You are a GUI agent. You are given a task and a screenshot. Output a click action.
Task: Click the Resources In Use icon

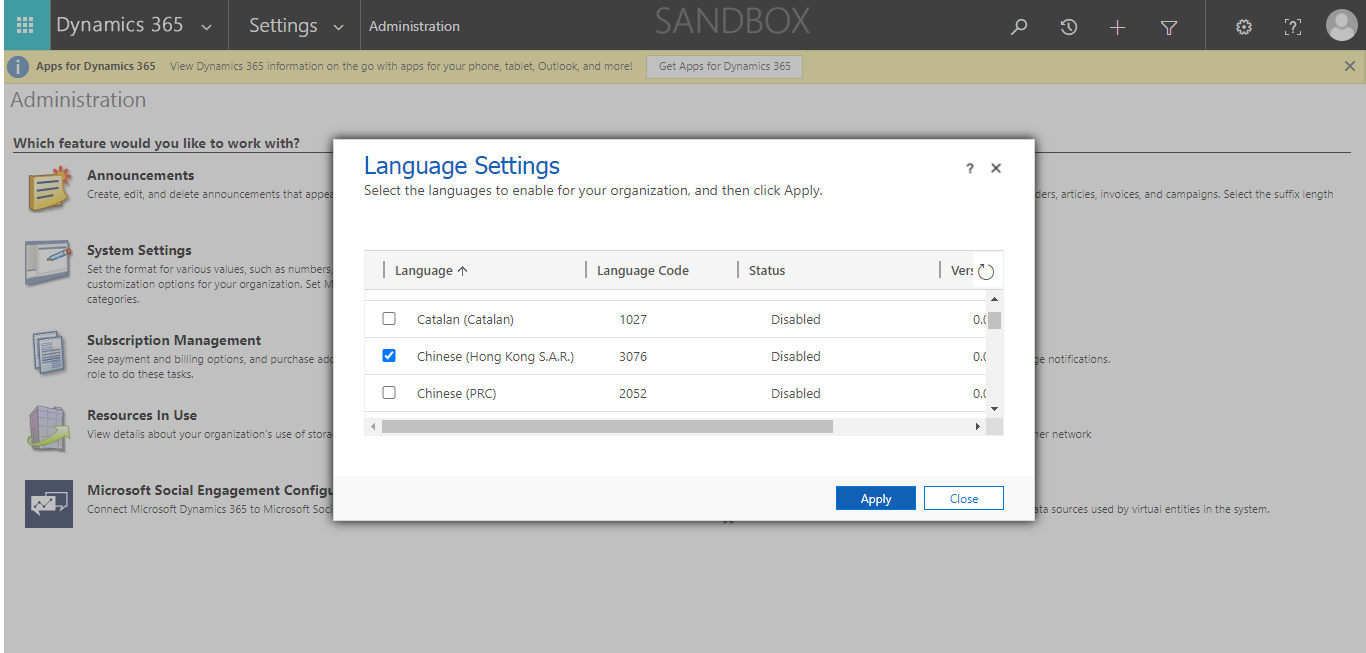(x=49, y=429)
